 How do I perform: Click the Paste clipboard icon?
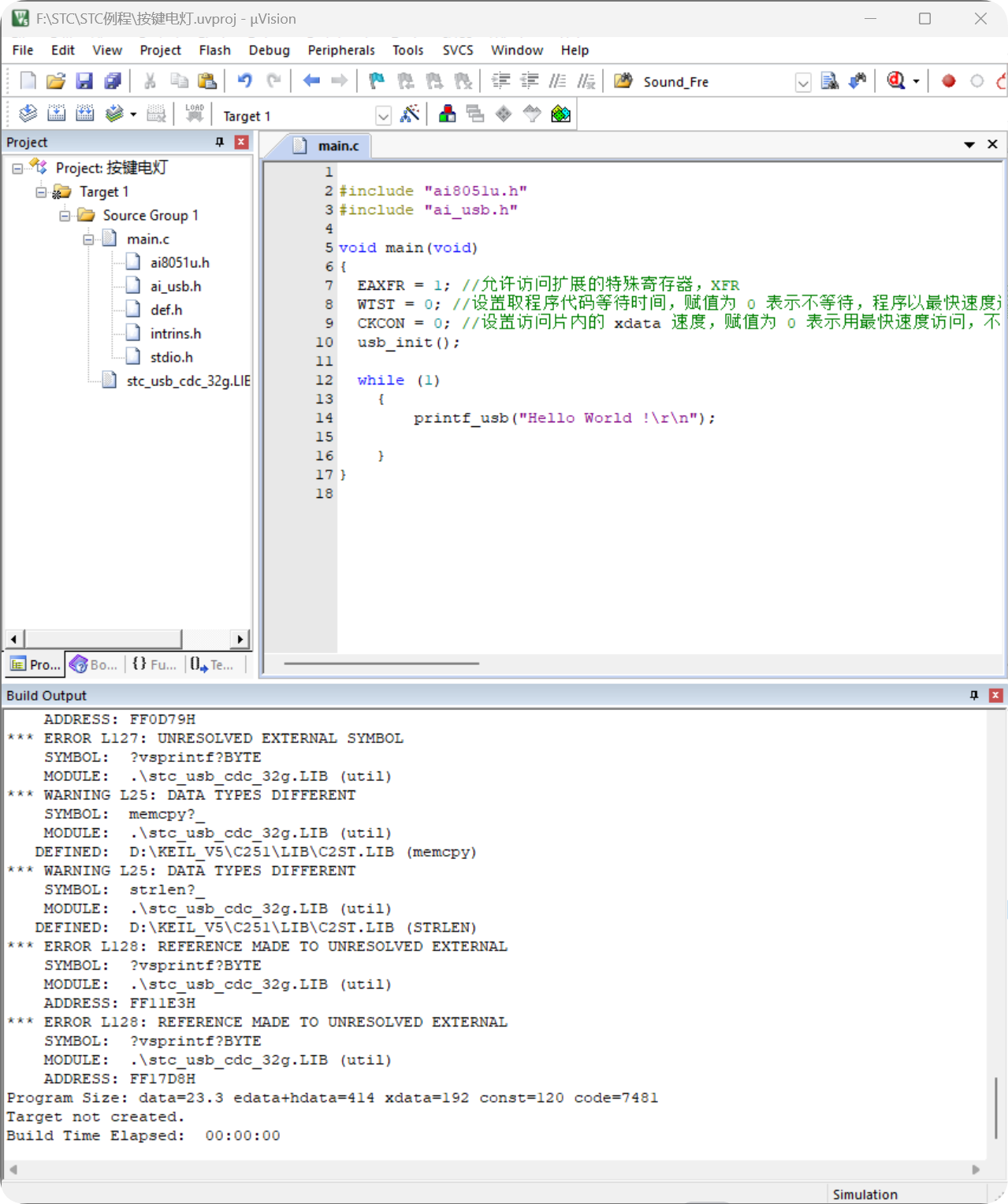(207, 81)
